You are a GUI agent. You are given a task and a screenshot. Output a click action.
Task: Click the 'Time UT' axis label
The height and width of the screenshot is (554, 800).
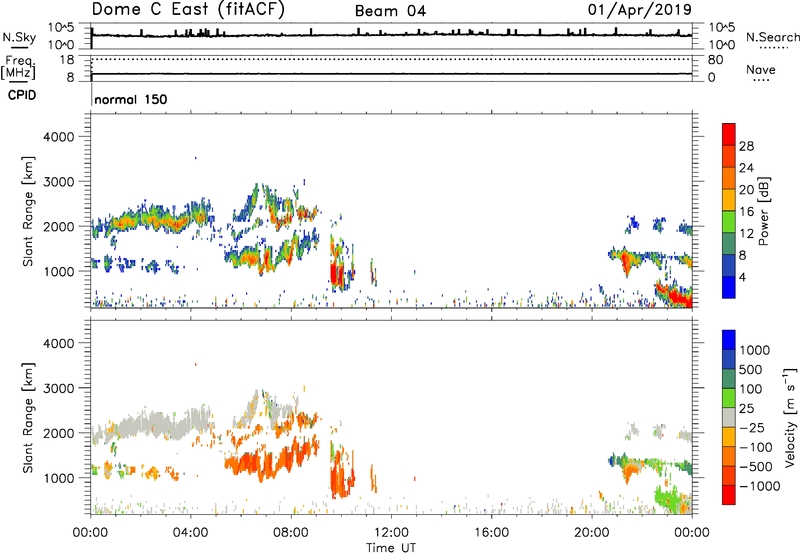(x=391, y=548)
